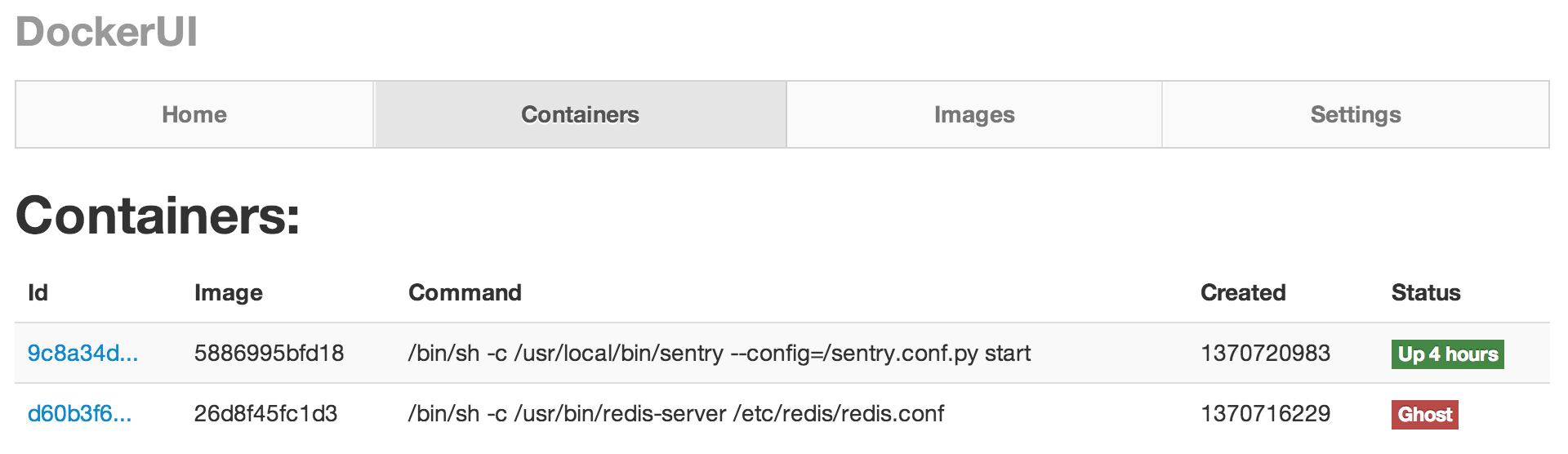Click the redis-server command cell
The image size is (1568, 454).
click(x=676, y=414)
